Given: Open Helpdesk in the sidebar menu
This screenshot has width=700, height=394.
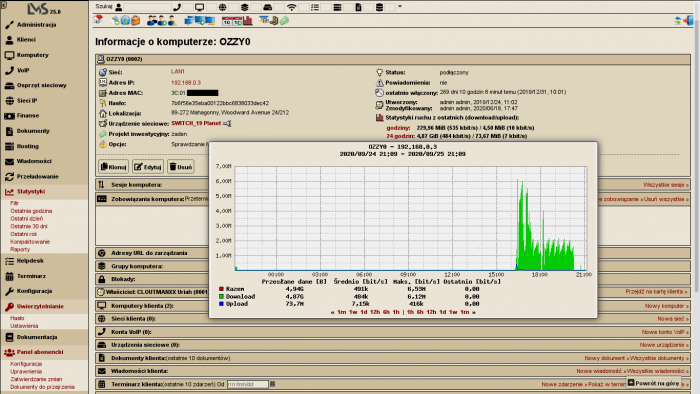Looking at the screenshot, I should click(44, 261).
